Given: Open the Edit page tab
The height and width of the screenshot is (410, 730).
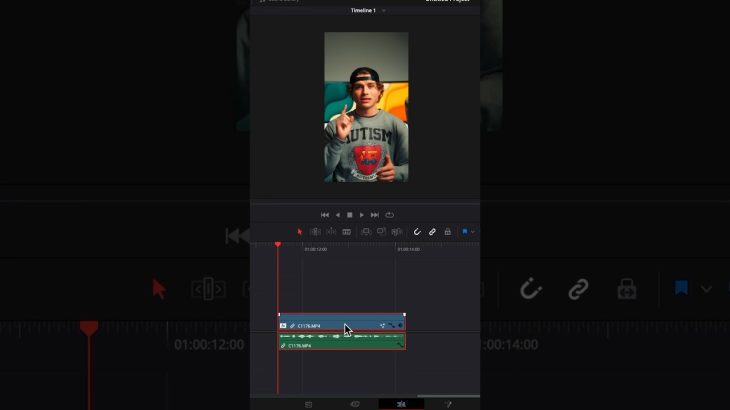Looking at the screenshot, I should (401, 404).
